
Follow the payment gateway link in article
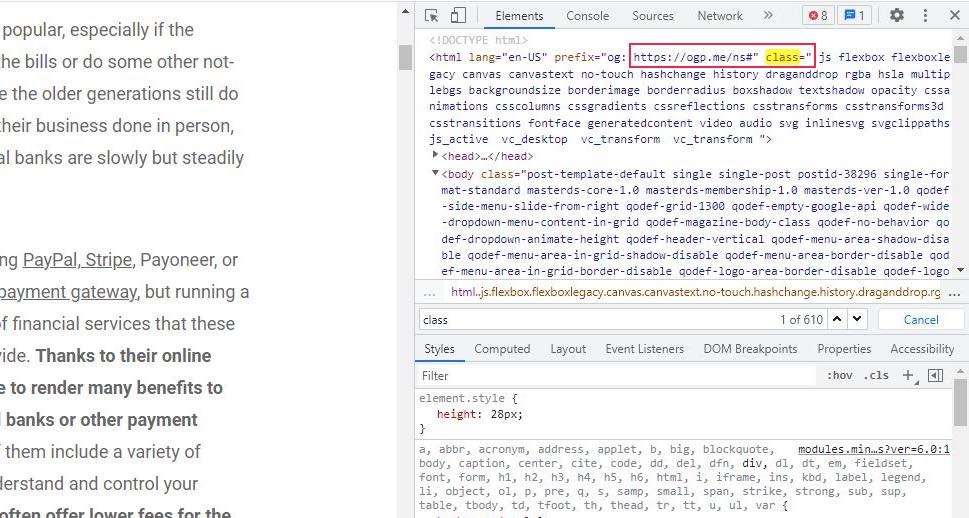(68, 292)
